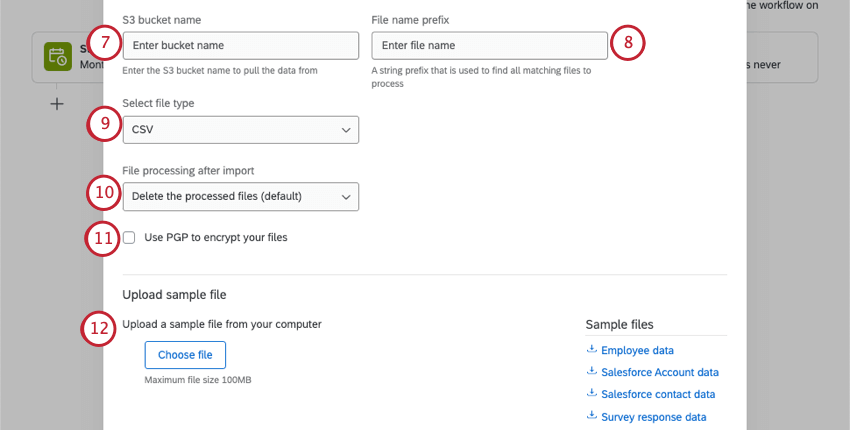Click the plus icon below the workflow trigger
Viewport: 850px width, 430px height.
tap(57, 103)
